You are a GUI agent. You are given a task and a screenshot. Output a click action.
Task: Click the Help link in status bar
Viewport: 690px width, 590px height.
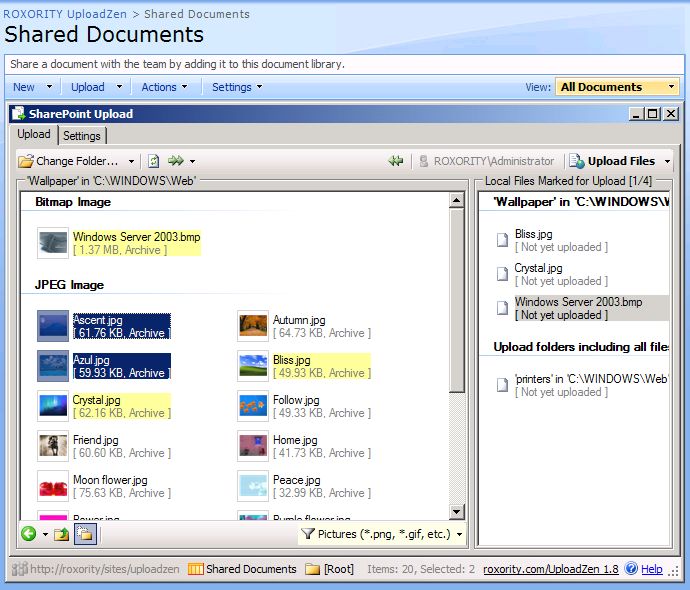tap(651, 569)
